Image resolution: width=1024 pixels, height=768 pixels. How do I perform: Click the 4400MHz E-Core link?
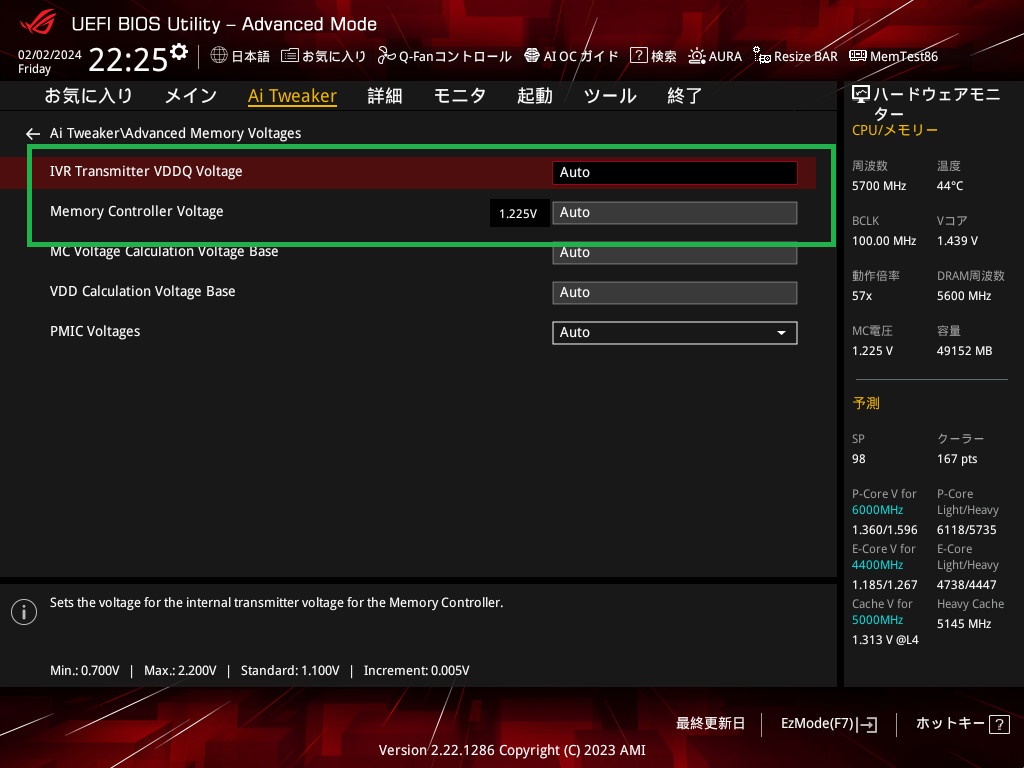[877, 565]
